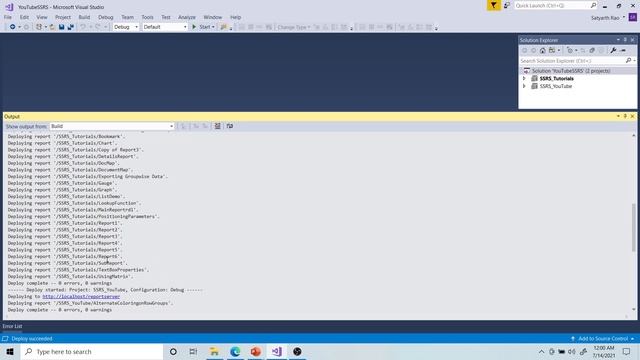Open Solution Explorer window options dropdown
Viewport: 640px width, 360px height.
618,40
